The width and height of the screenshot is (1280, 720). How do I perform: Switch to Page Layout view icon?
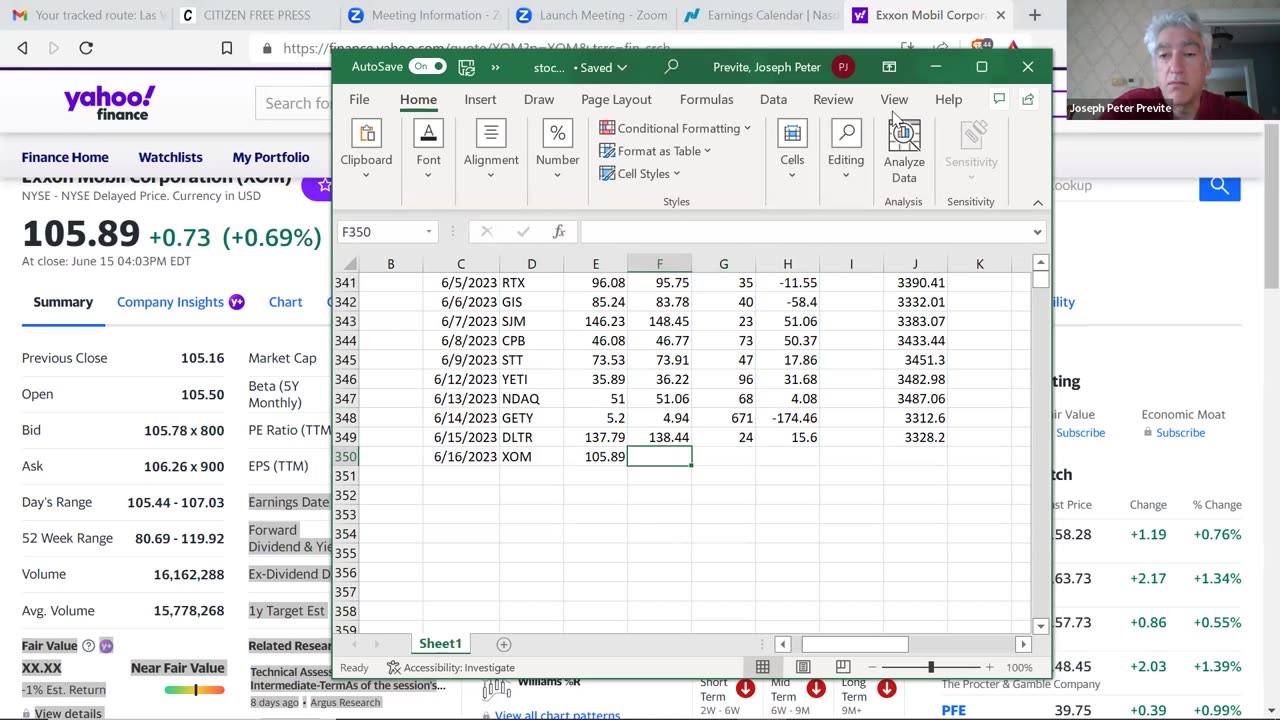coord(803,668)
